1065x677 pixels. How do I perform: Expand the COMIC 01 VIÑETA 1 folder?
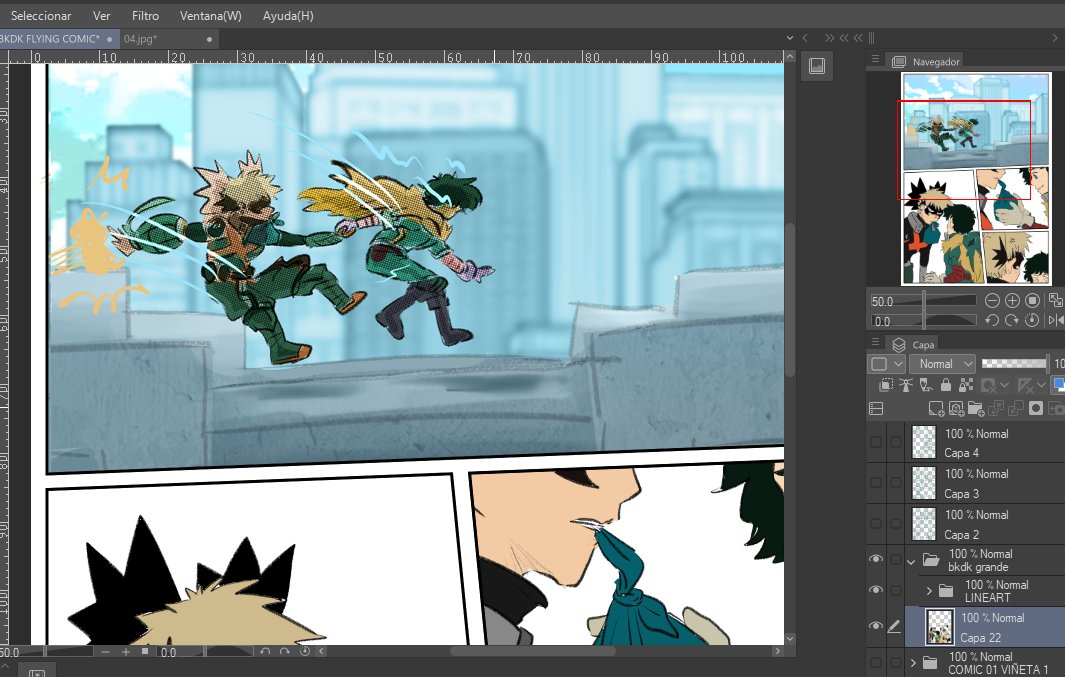click(x=913, y=662)
